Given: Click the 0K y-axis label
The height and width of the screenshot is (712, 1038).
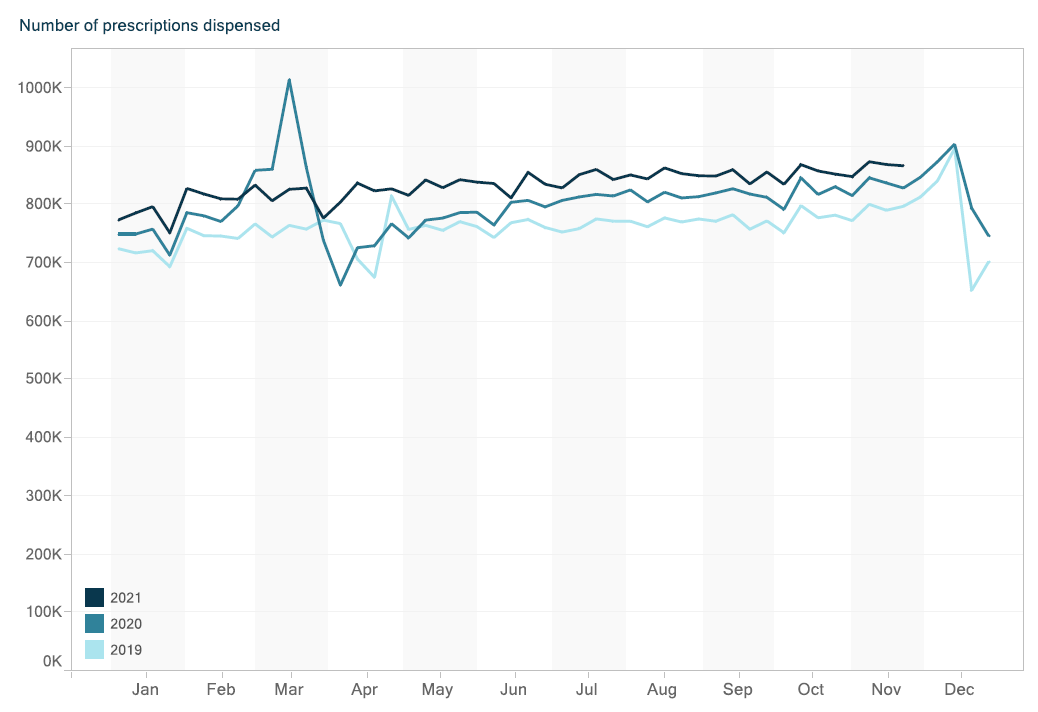Looking at the screenshot, I should point(52,661).
